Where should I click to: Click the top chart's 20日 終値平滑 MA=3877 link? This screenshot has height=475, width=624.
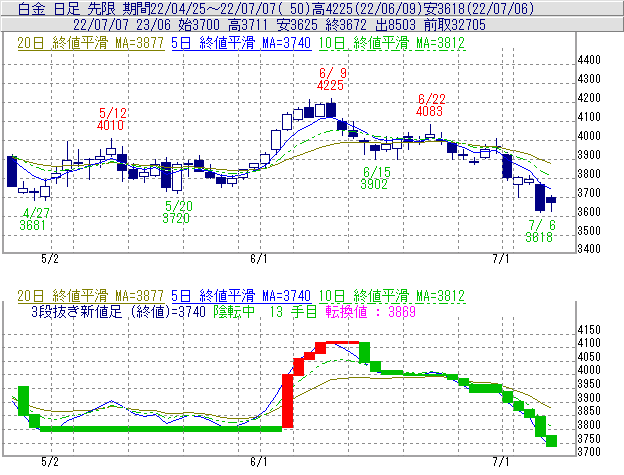[91, 43]
